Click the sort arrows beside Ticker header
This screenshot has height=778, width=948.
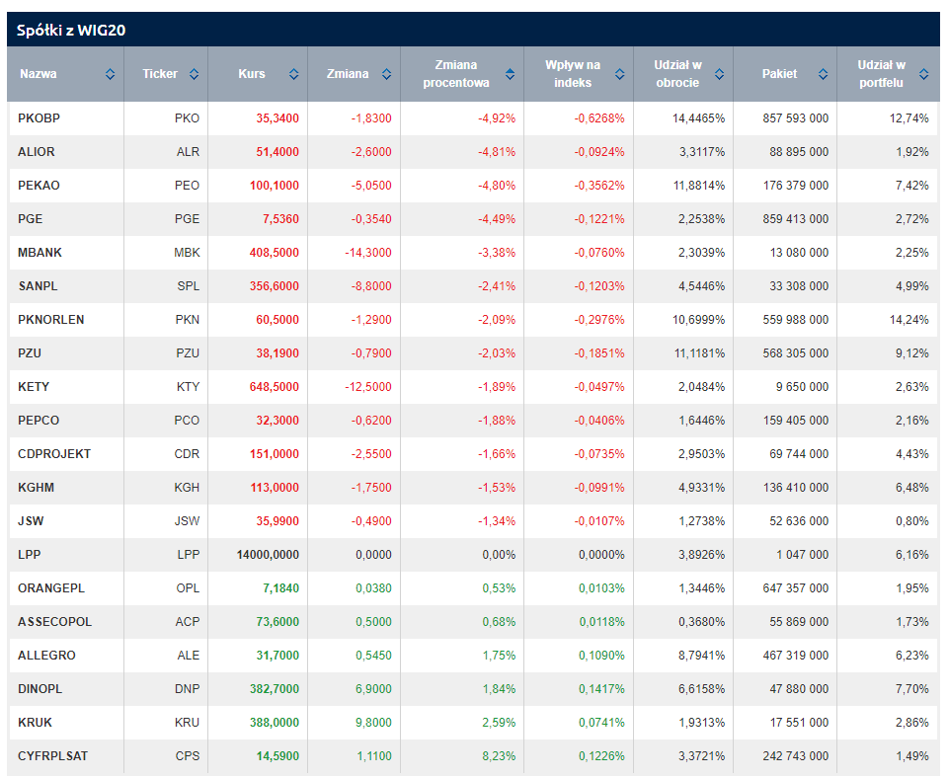tap(194, 74)
